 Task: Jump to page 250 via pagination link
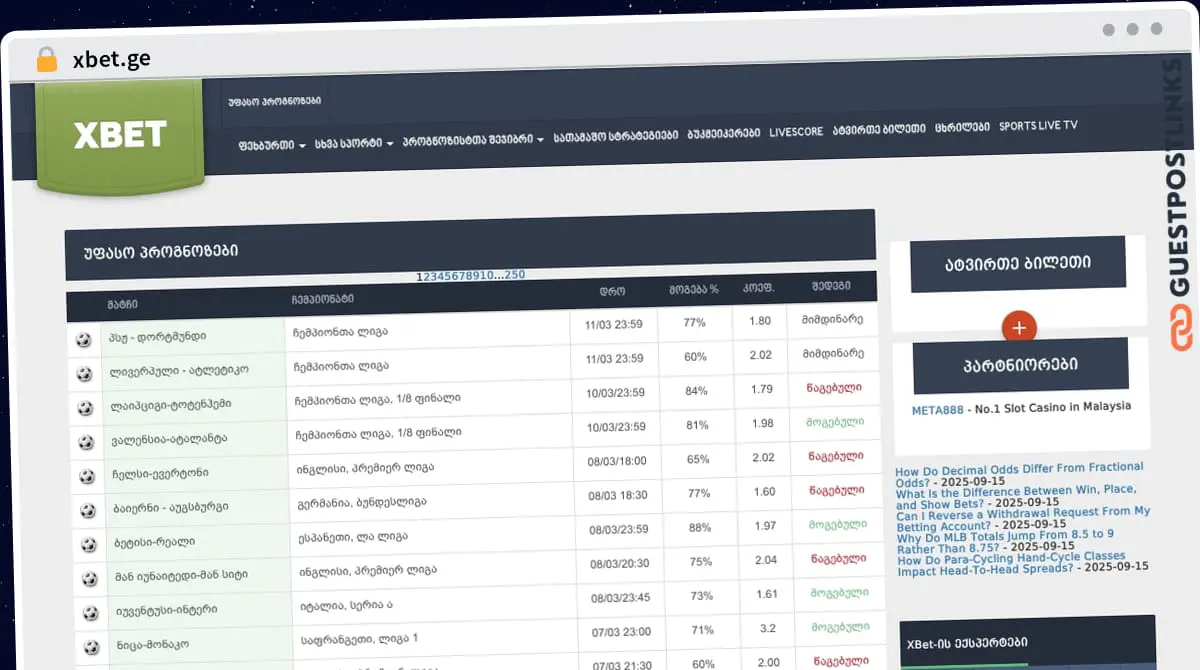pos(514,274)
